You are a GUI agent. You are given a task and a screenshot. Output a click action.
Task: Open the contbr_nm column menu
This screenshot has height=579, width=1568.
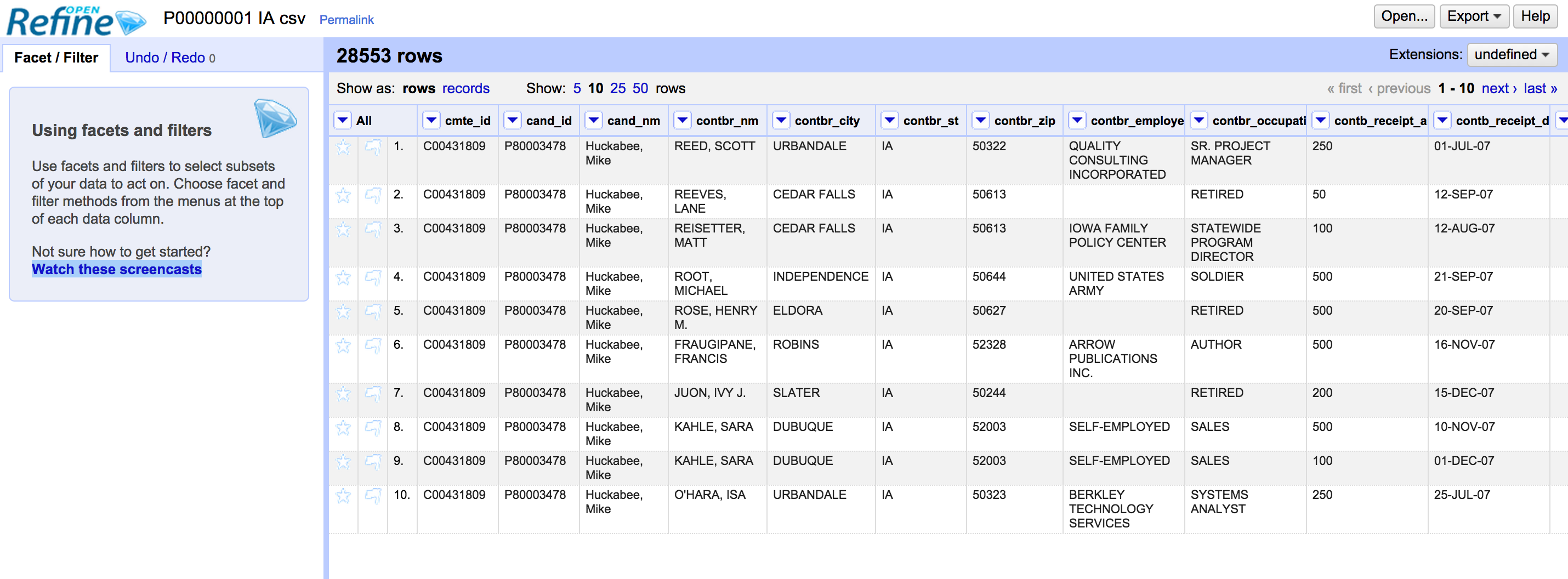tap(683, 121)
